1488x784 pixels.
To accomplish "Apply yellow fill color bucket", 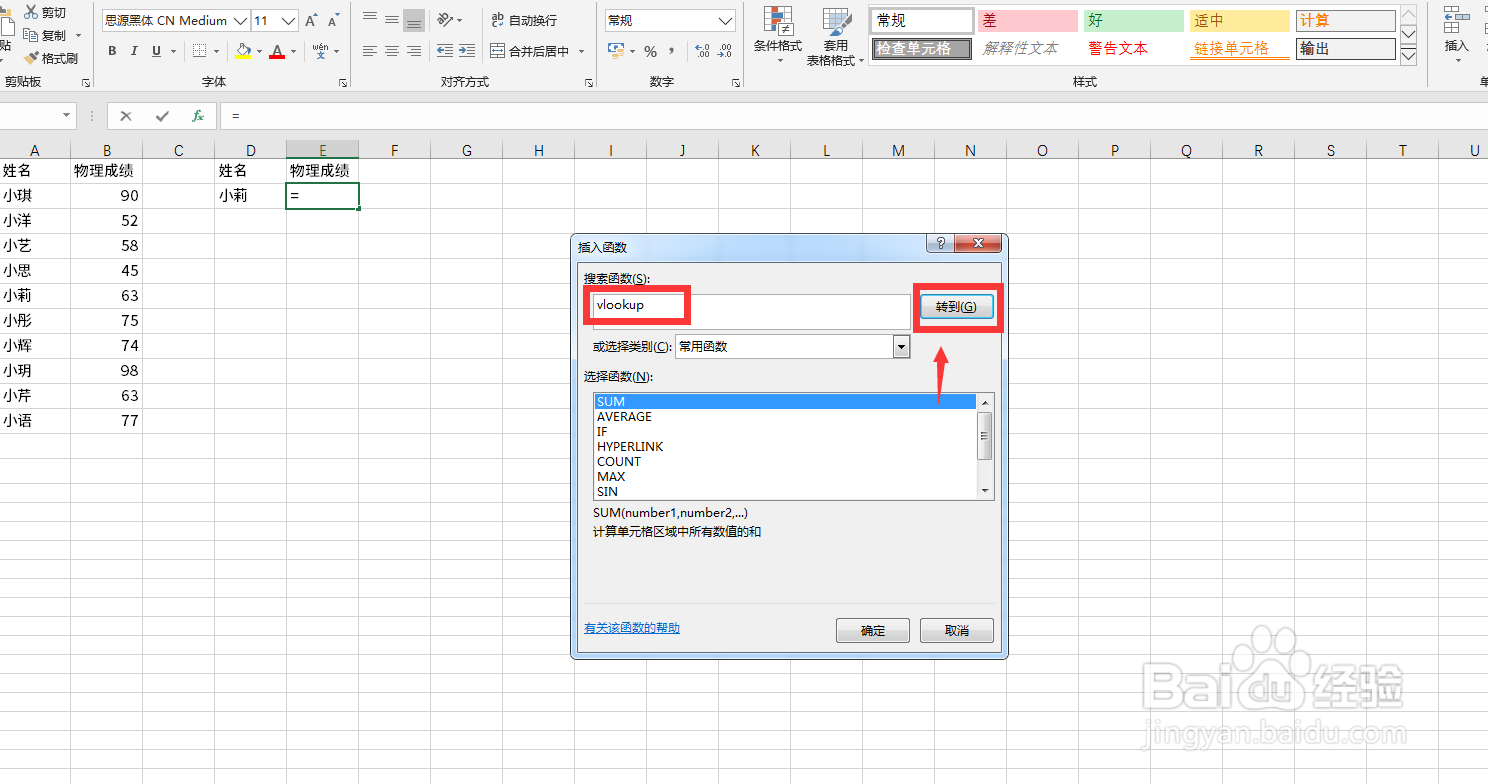I will [x=243, y=51].
